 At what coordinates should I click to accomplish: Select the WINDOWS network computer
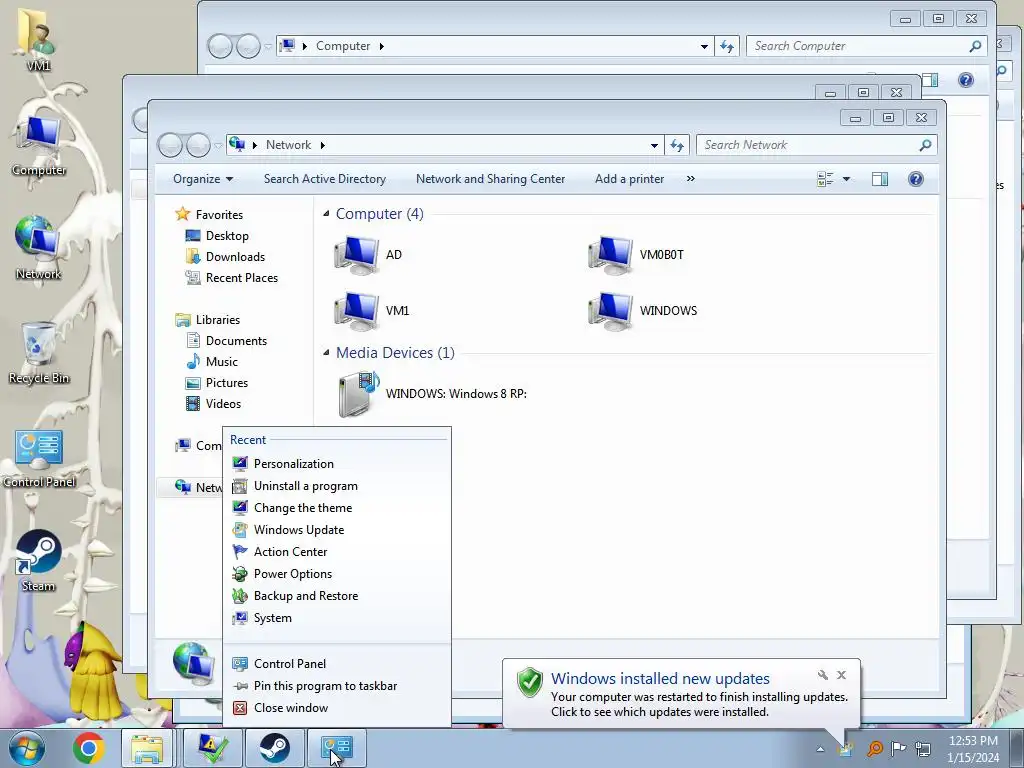click(610, 311)
